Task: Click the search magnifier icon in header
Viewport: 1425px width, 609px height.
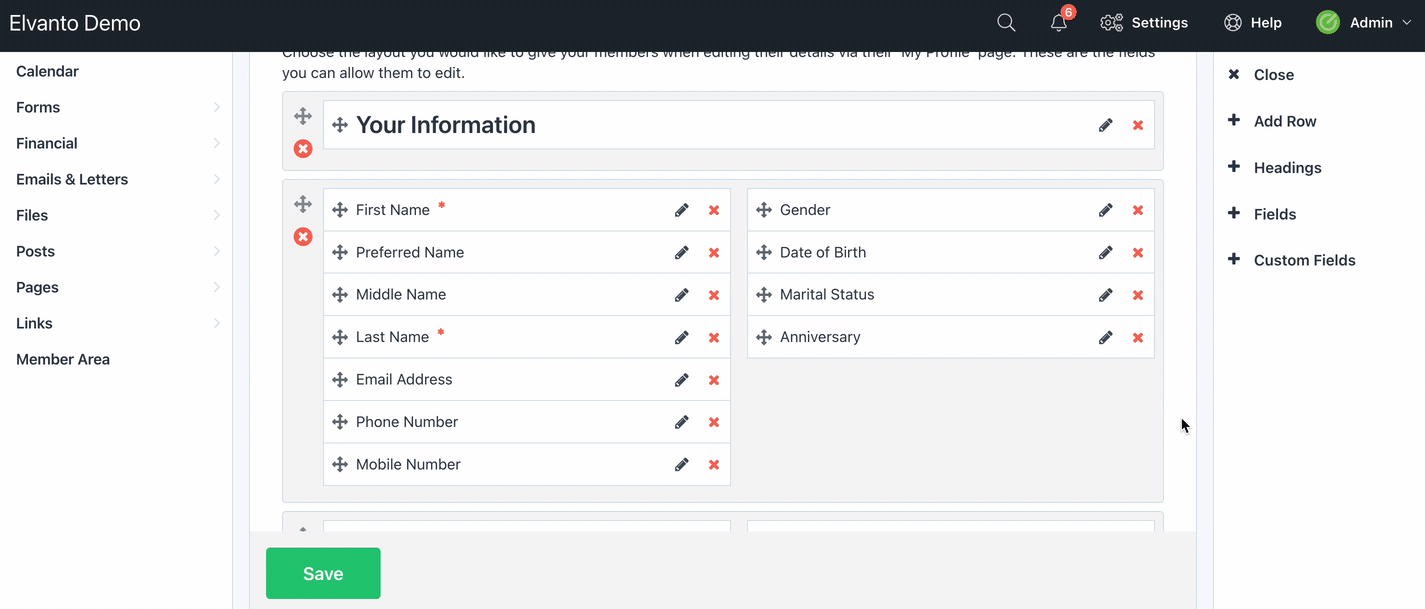Action: [x=1006, y=23]
